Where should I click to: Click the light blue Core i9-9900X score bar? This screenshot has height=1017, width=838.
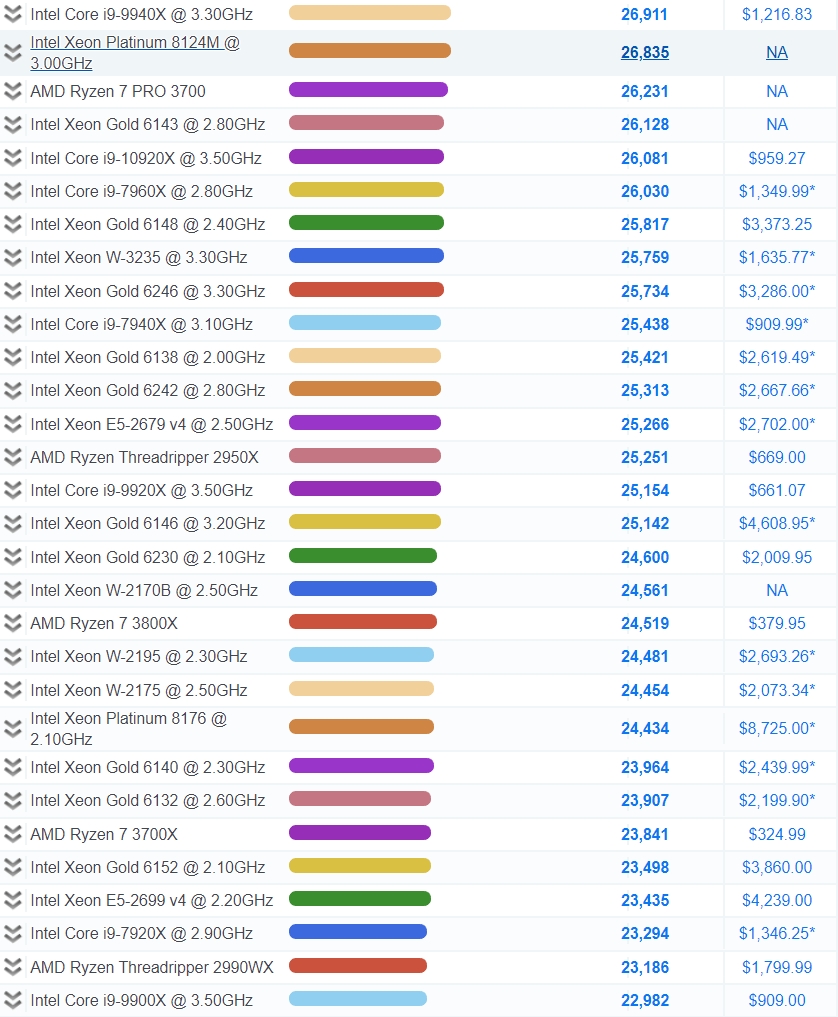point(358,999)
